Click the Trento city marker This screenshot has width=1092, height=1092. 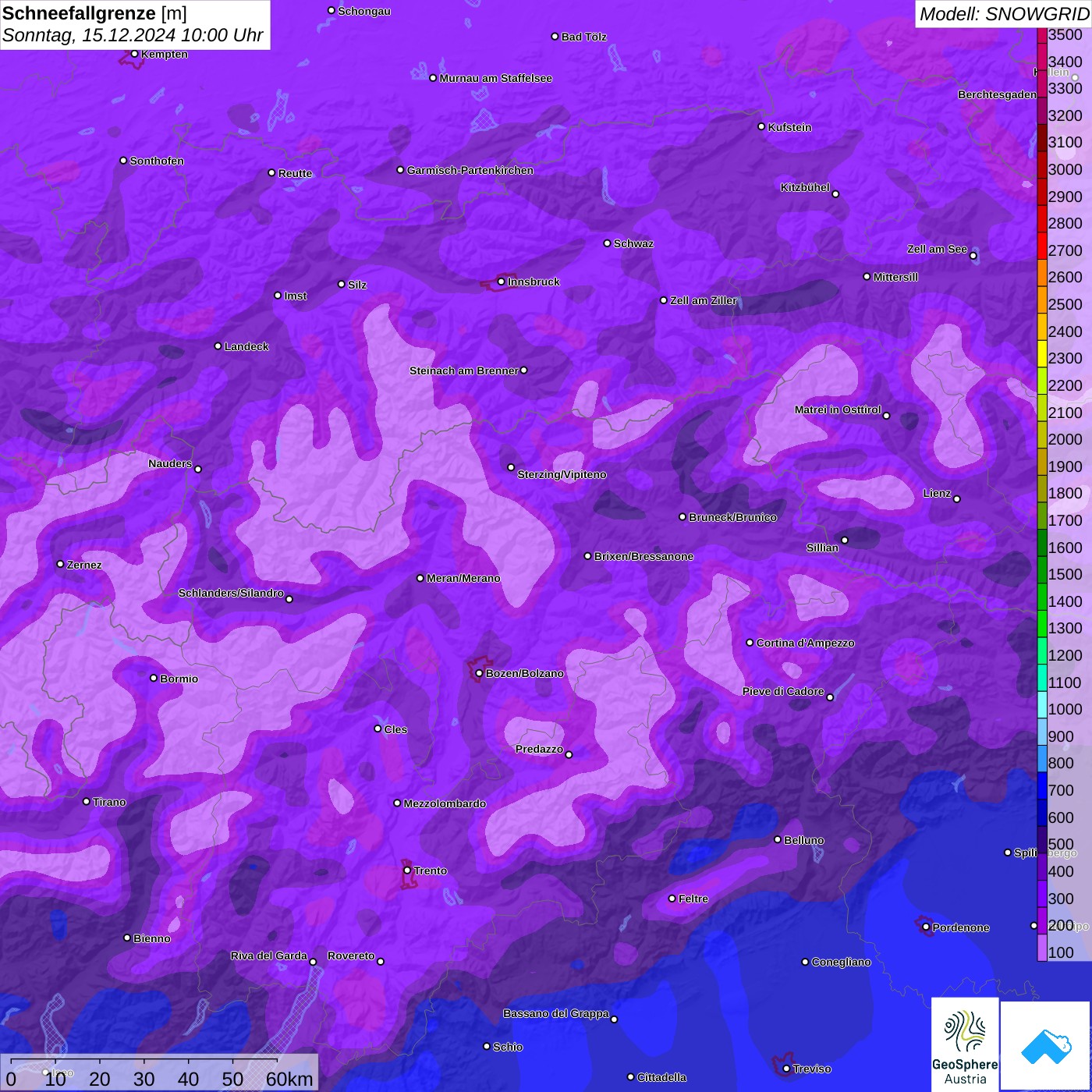407,870
